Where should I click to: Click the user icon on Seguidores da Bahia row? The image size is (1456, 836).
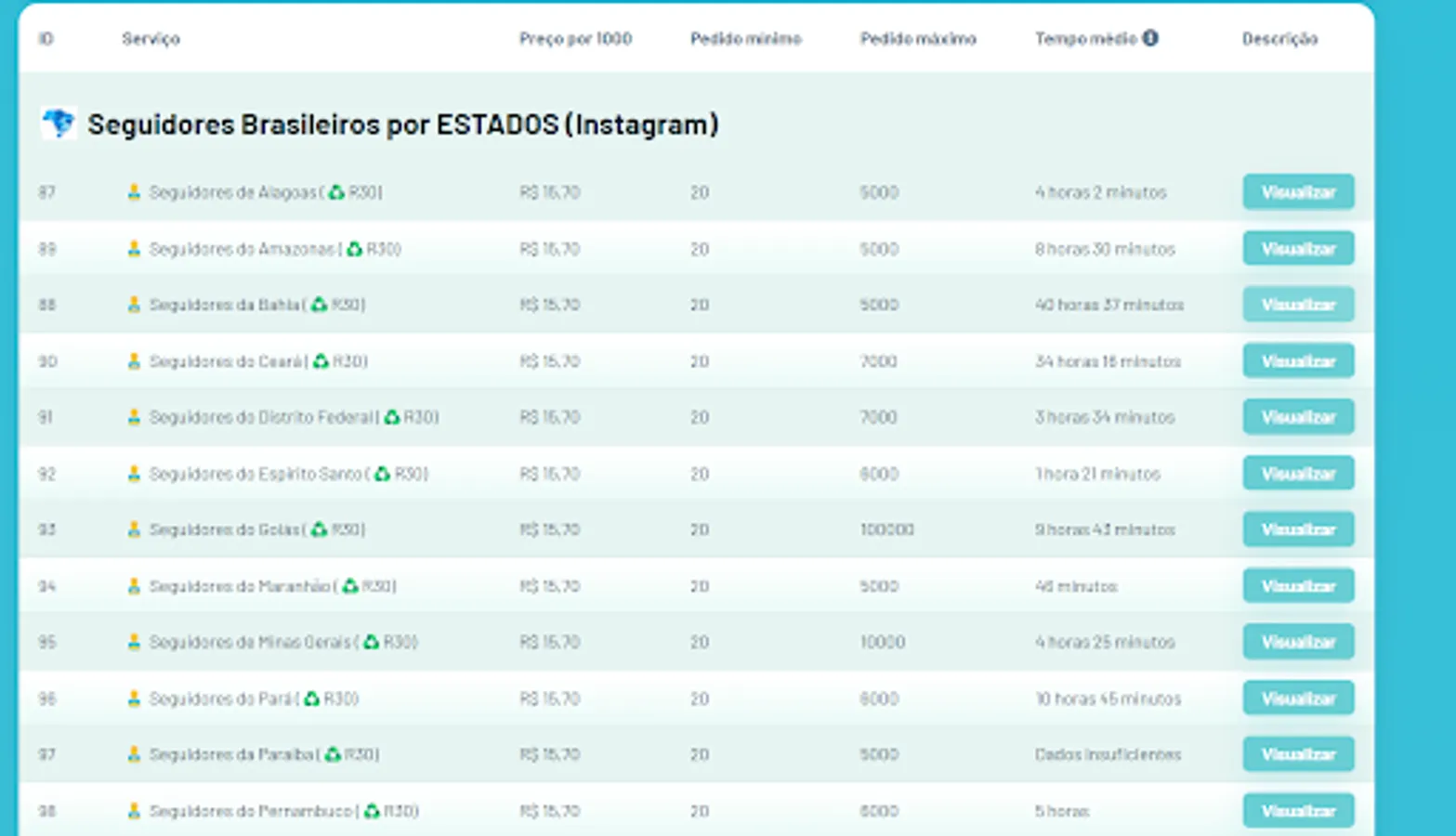(x=134, y=305)
